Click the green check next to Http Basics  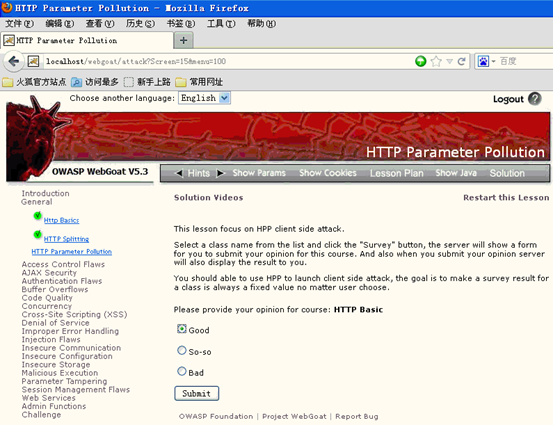tap(37, 215)
